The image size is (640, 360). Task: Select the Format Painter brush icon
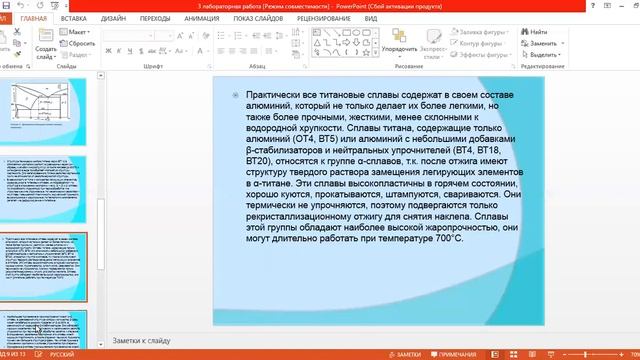click(17, 54)
